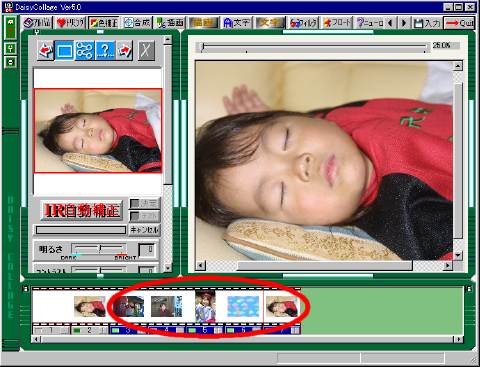Click the zoom slider above the main image
The height and width of the screenshot is (367, 480).
point(313,47)
